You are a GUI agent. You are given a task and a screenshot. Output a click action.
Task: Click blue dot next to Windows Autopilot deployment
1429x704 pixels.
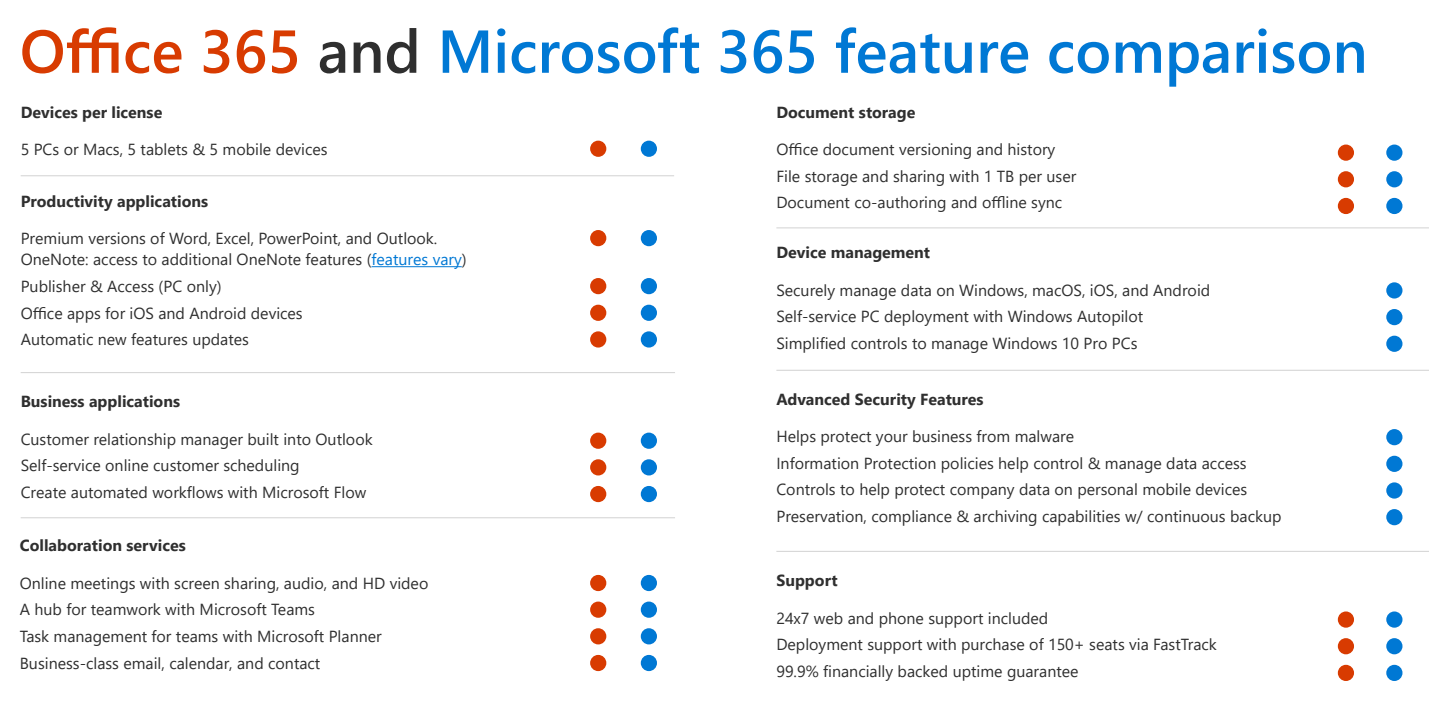pyautogui.click(x=1394, y=317)
